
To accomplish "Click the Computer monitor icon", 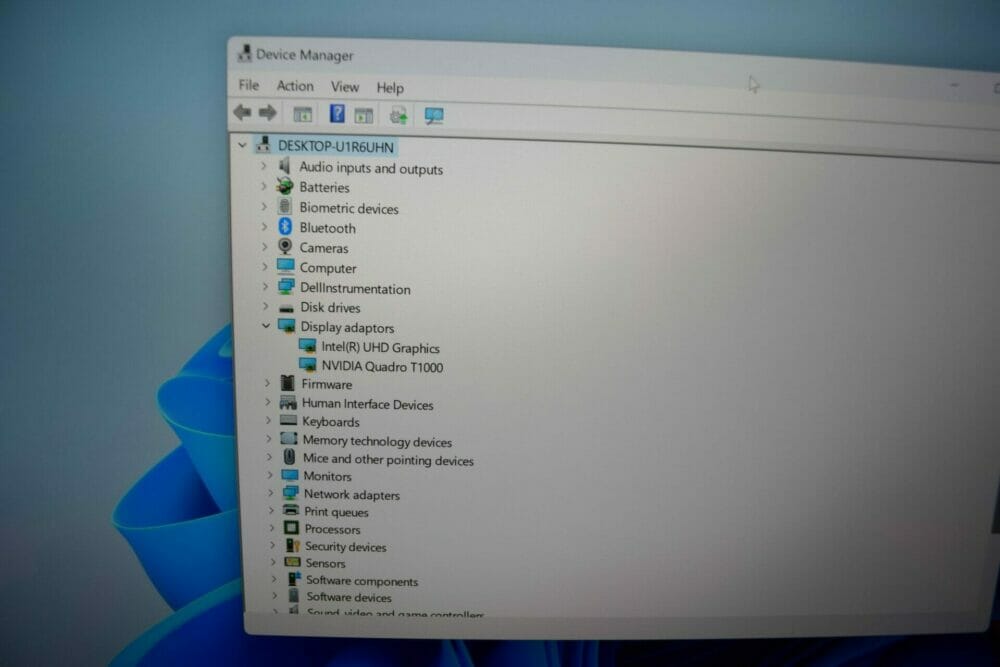I will [x=286, y=266].
